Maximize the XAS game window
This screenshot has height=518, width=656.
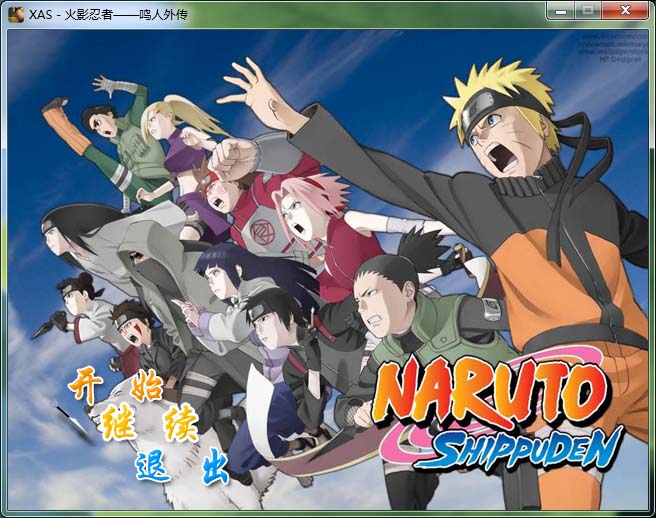[588, 11]
